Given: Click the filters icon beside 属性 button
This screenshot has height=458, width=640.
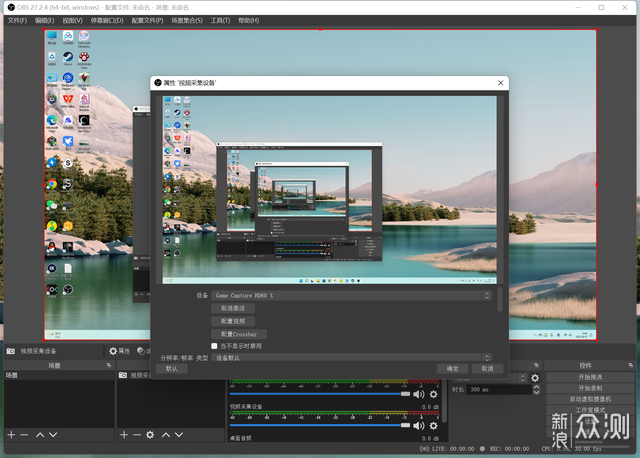Looking at the screenshot, I should coord(141,351).
